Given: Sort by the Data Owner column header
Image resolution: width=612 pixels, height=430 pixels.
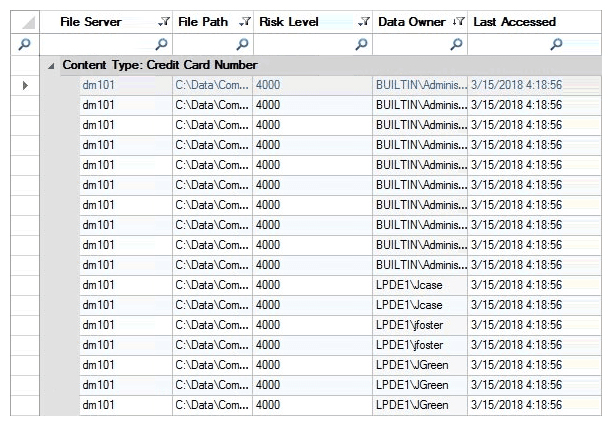Looking at the screenshot, I should pyautogui.click(x=412, y=22).
